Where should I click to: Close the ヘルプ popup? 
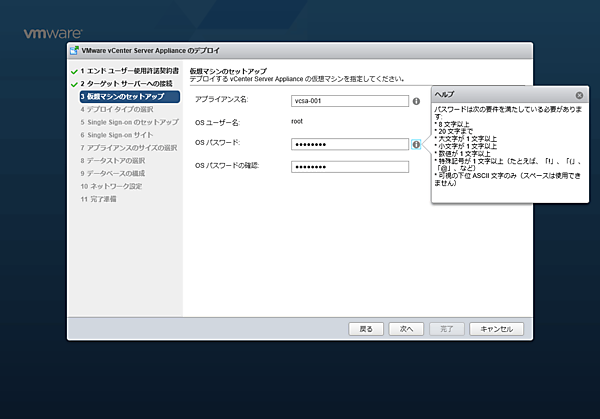tap(579, 95)
